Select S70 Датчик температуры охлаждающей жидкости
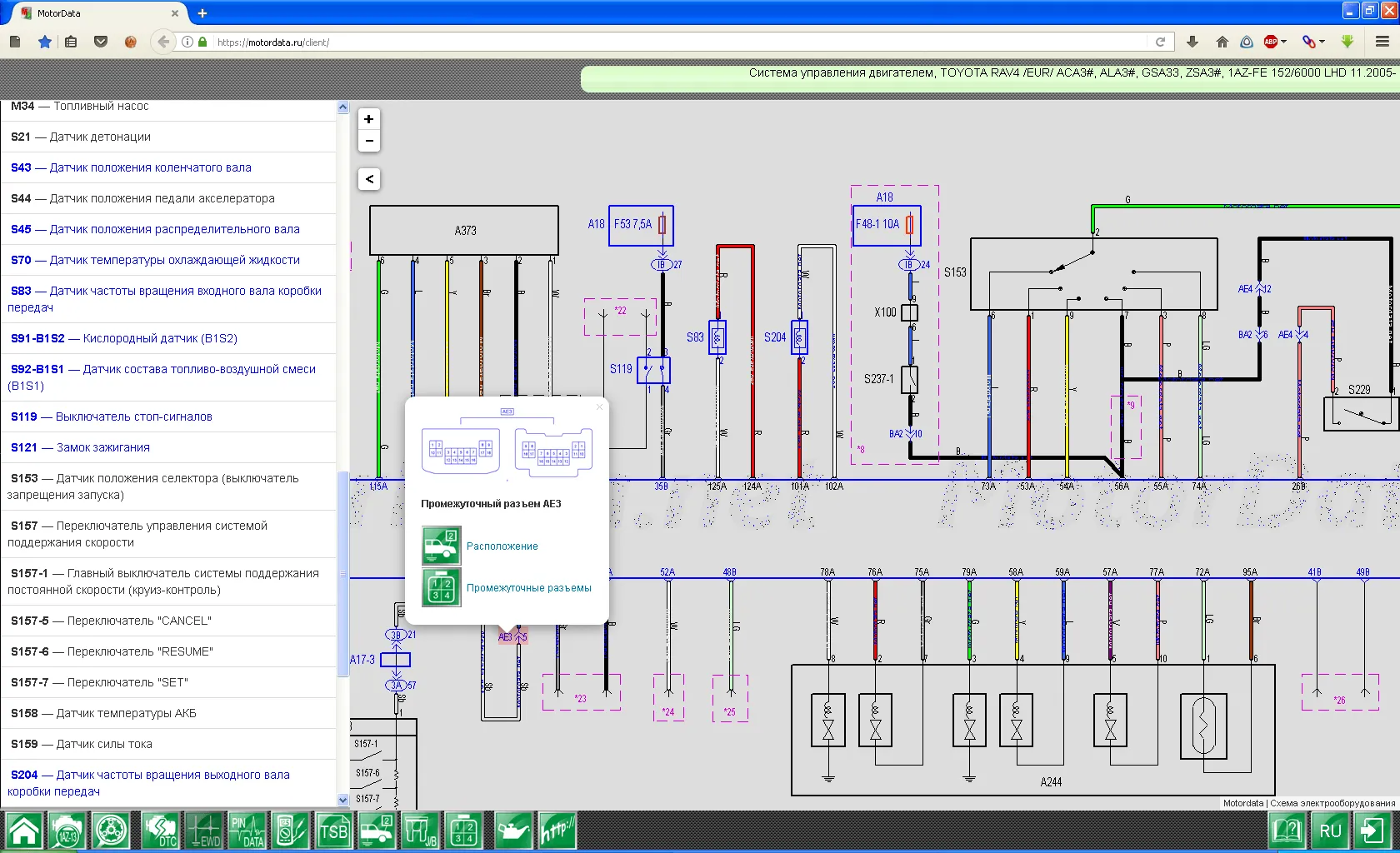The width and height of the screenshot is (1400, 853). 168,260
